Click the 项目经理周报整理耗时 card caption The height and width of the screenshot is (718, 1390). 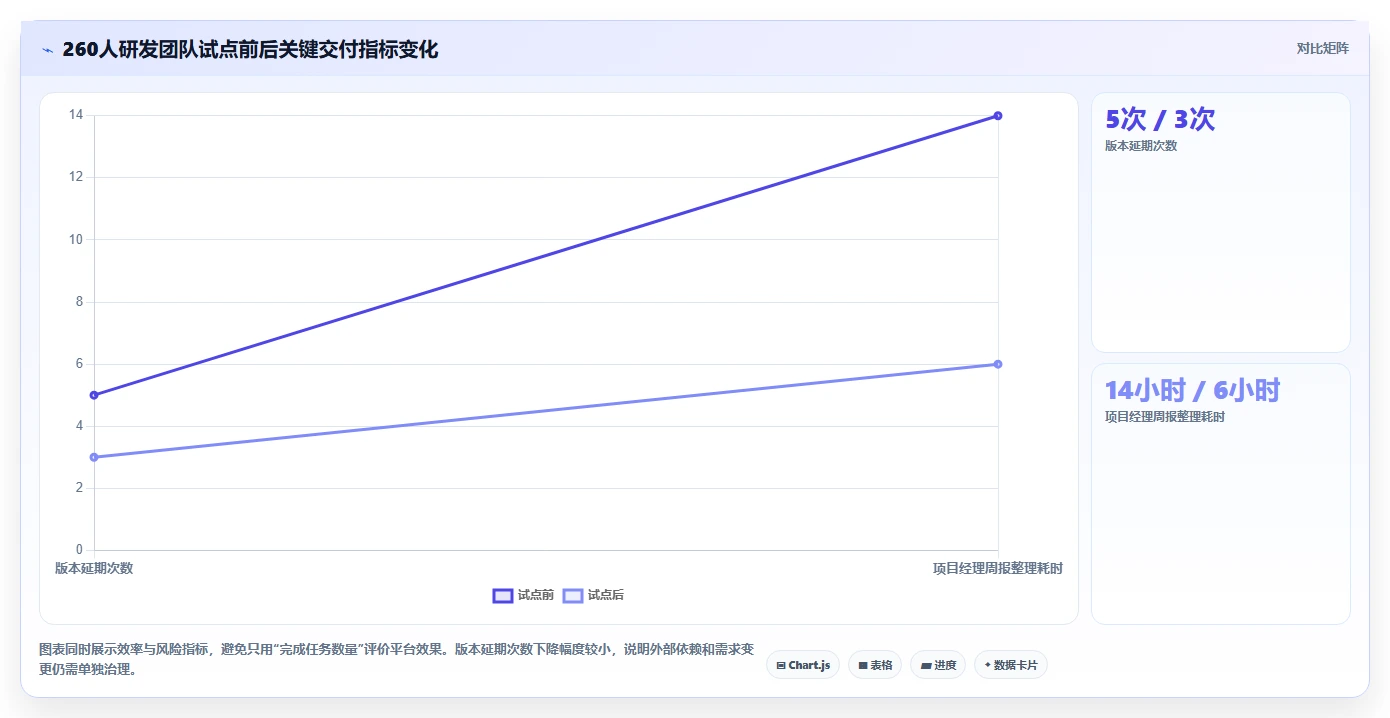tap(1165, 417)
